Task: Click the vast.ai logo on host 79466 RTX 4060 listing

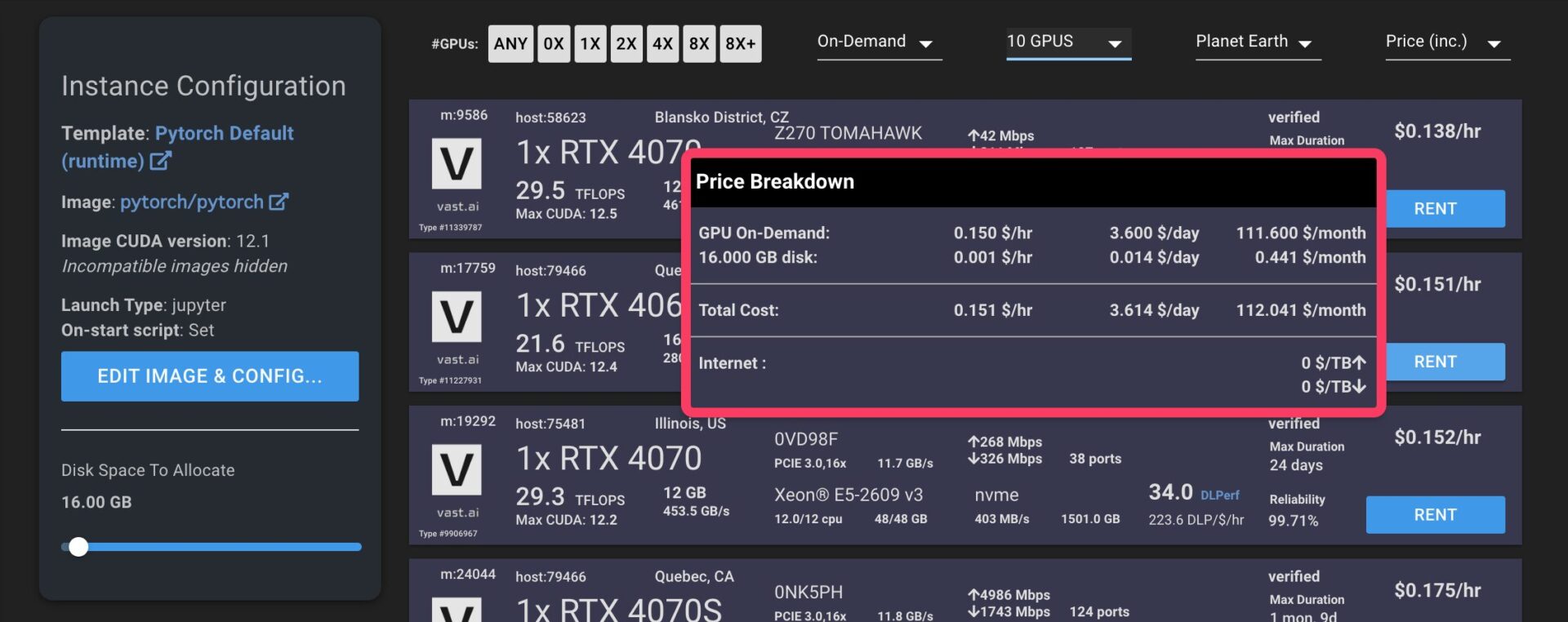Action: [456, 317]
